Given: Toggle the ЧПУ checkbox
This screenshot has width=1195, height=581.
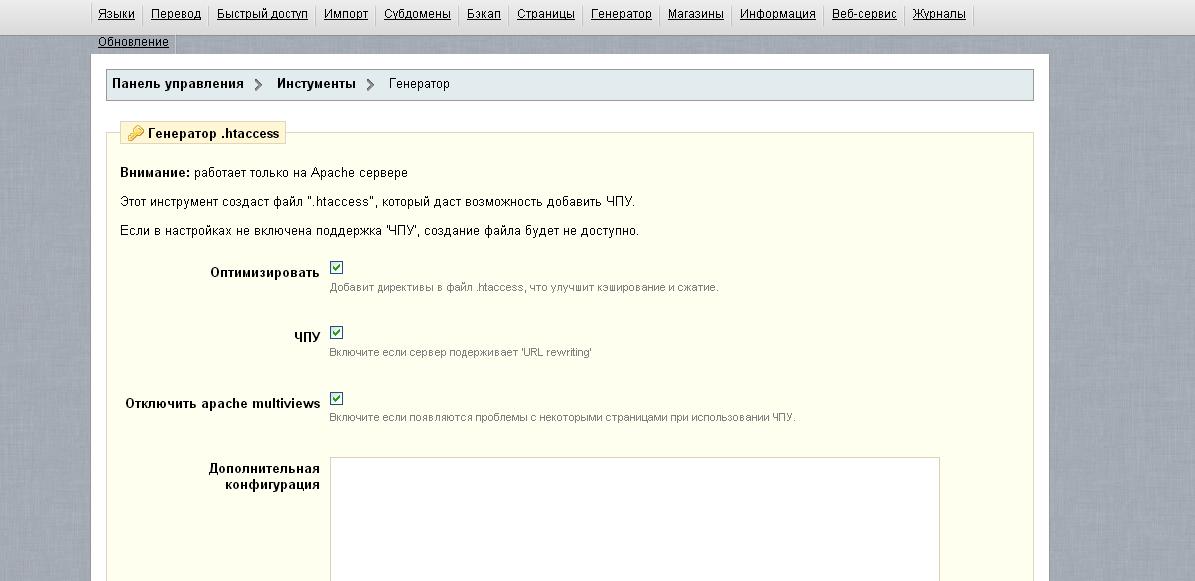Looking at the screenshot, I should pos(336,332).
